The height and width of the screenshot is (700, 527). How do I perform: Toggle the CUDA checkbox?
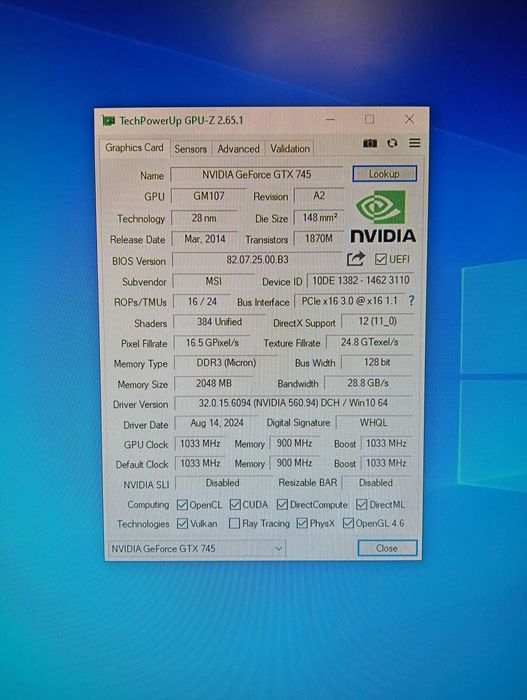235,505
